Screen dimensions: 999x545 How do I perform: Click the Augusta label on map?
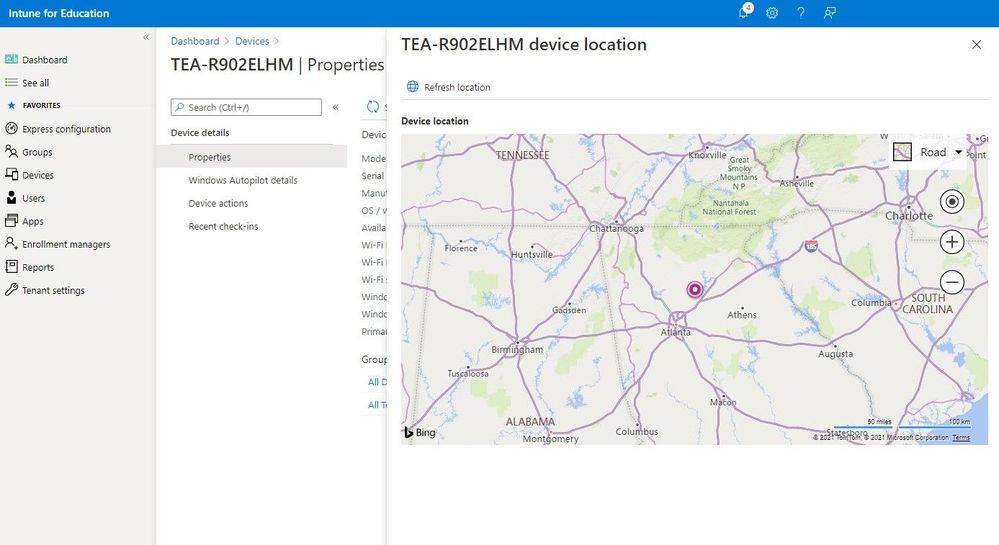click(835, 354)
